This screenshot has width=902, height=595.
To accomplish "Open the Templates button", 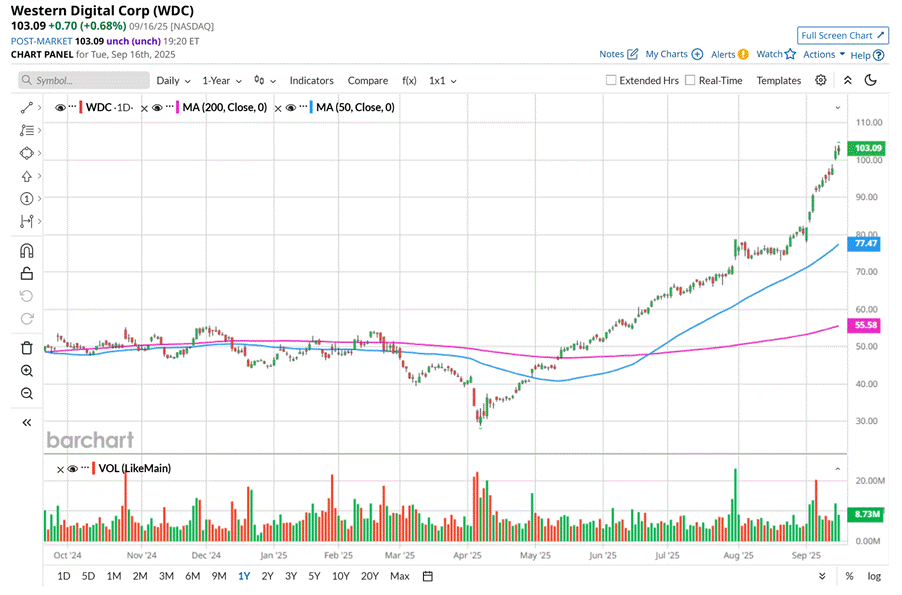I will coord(778,81).
